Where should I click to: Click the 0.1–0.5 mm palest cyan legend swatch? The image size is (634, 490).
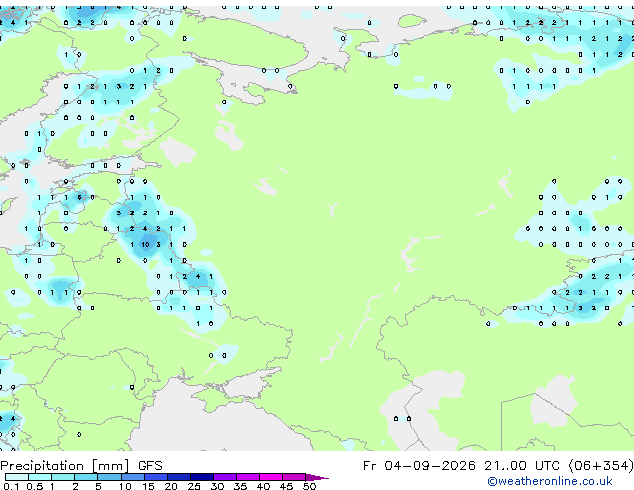(17, 477)
